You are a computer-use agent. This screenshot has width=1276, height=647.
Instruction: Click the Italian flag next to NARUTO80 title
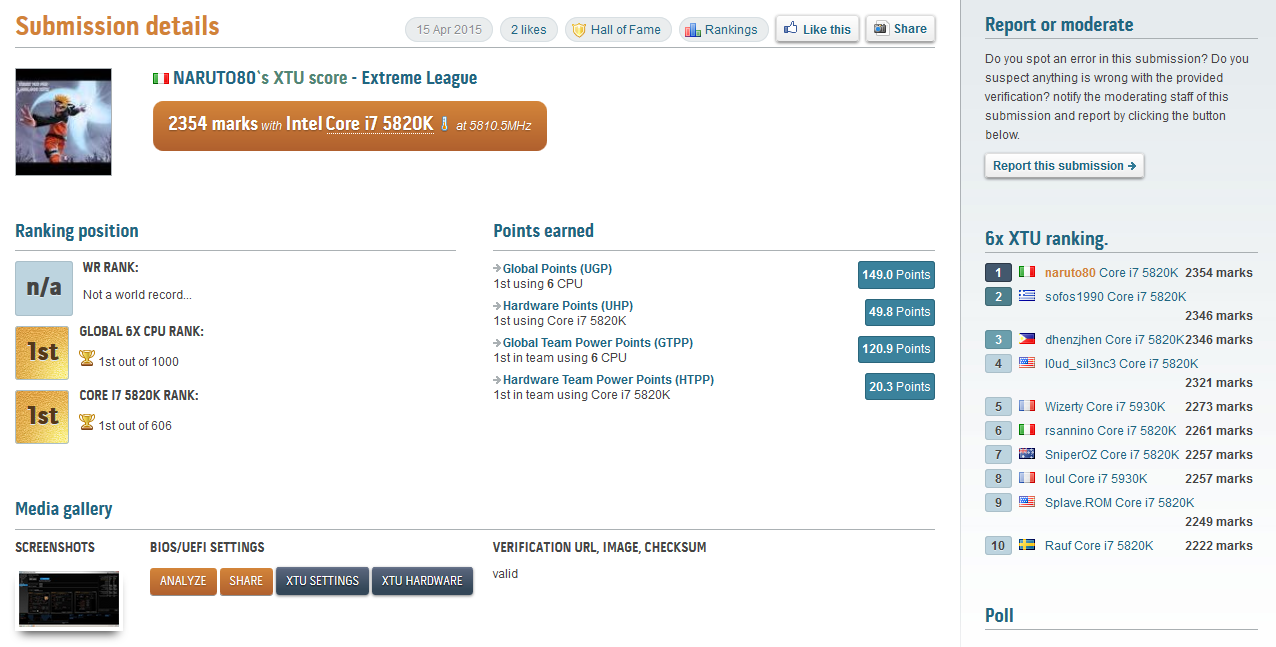(x=161, y=78)
